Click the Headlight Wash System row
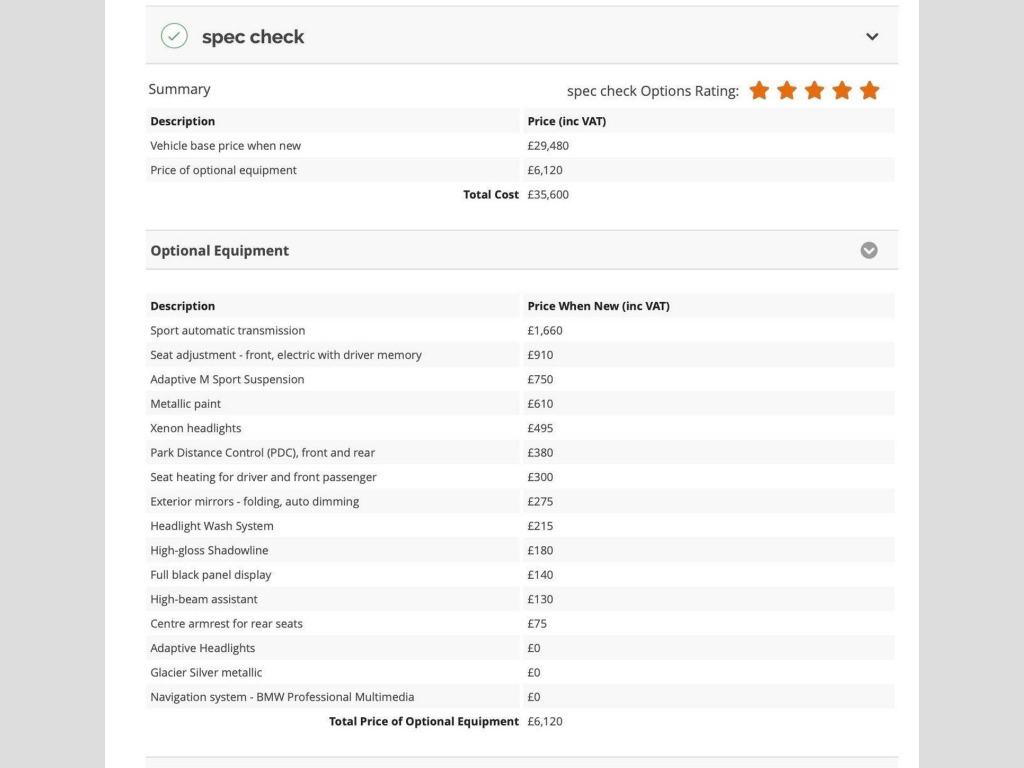 (212, 526)
